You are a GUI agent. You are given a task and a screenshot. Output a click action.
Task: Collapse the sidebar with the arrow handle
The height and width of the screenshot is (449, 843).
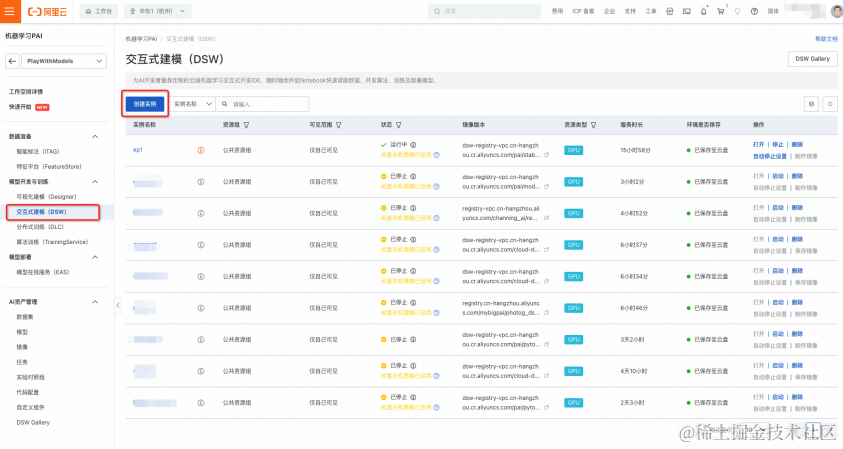118,305
